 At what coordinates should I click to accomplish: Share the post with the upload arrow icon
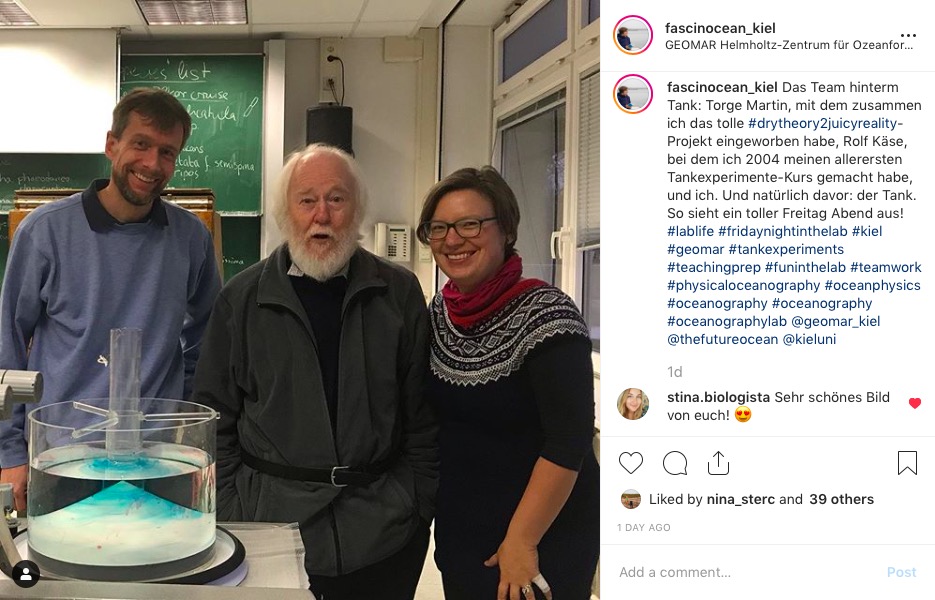click(719, 463)
